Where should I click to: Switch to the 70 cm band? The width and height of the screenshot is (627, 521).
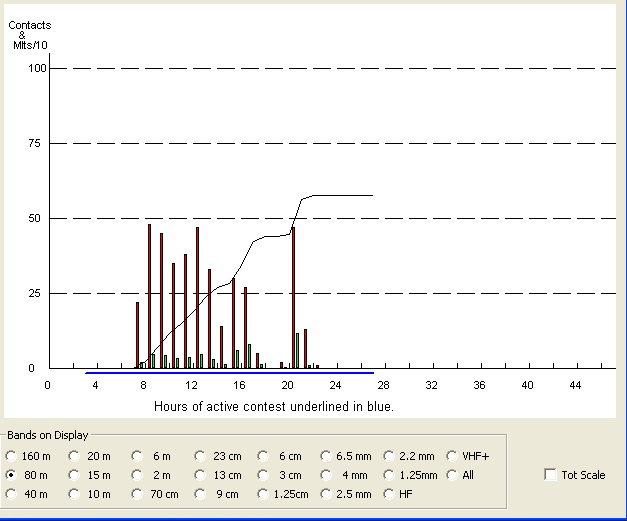pos(136,494)
